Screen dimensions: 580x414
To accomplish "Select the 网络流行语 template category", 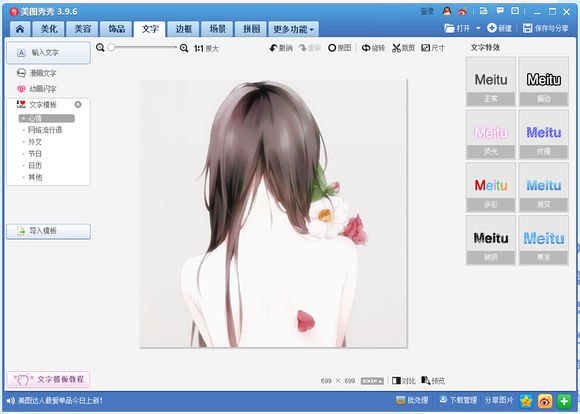I will tap(45, 130).
